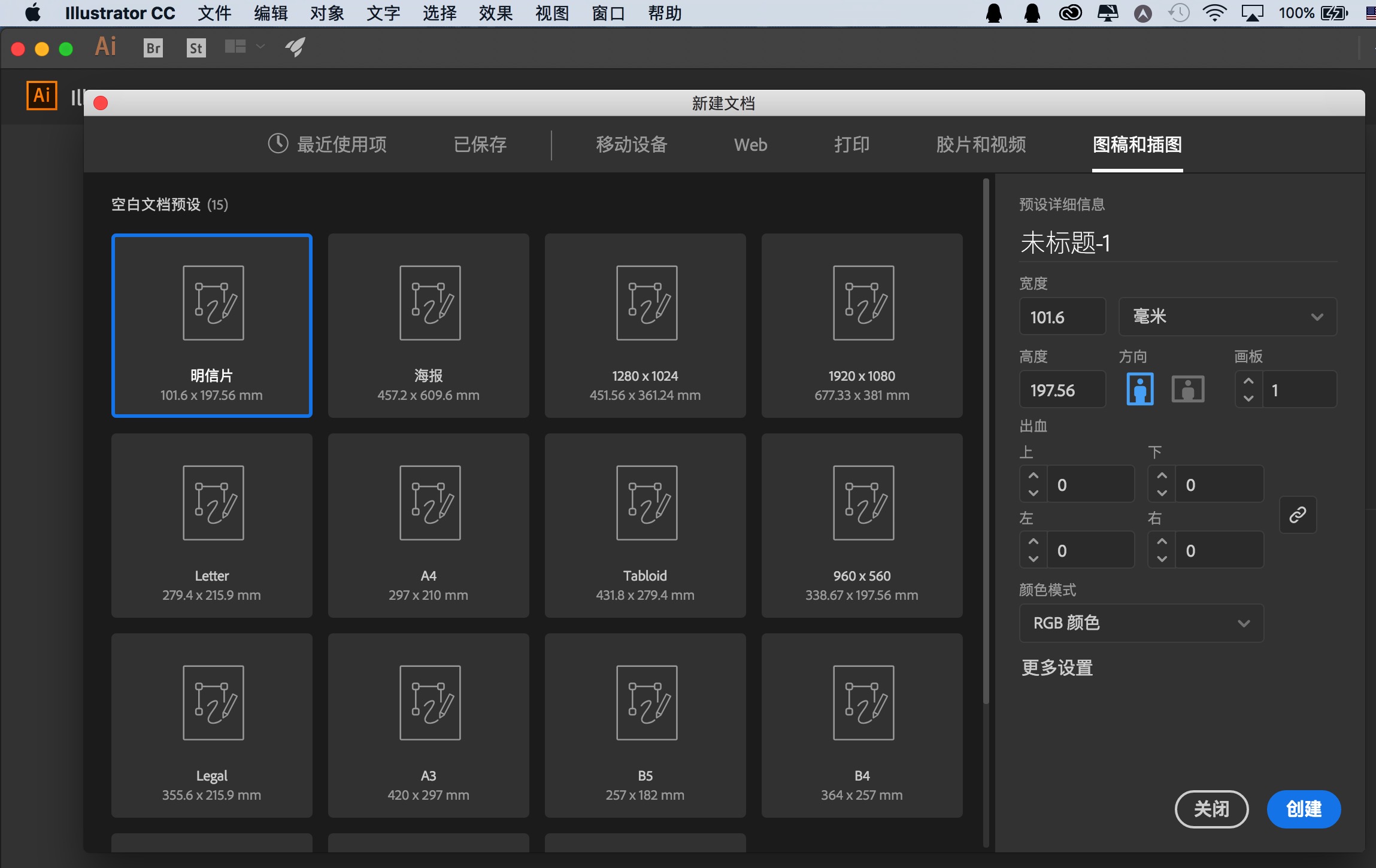Click the Adobe Bridge icon

tap(153, 46)
